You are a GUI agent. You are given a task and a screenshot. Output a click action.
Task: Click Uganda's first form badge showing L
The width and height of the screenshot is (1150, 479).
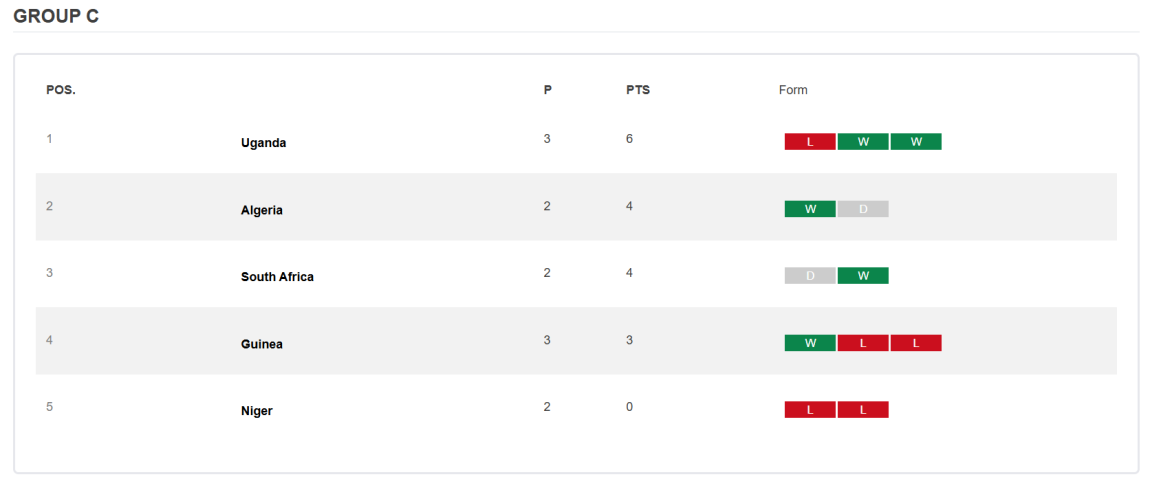tap(810, 142)
